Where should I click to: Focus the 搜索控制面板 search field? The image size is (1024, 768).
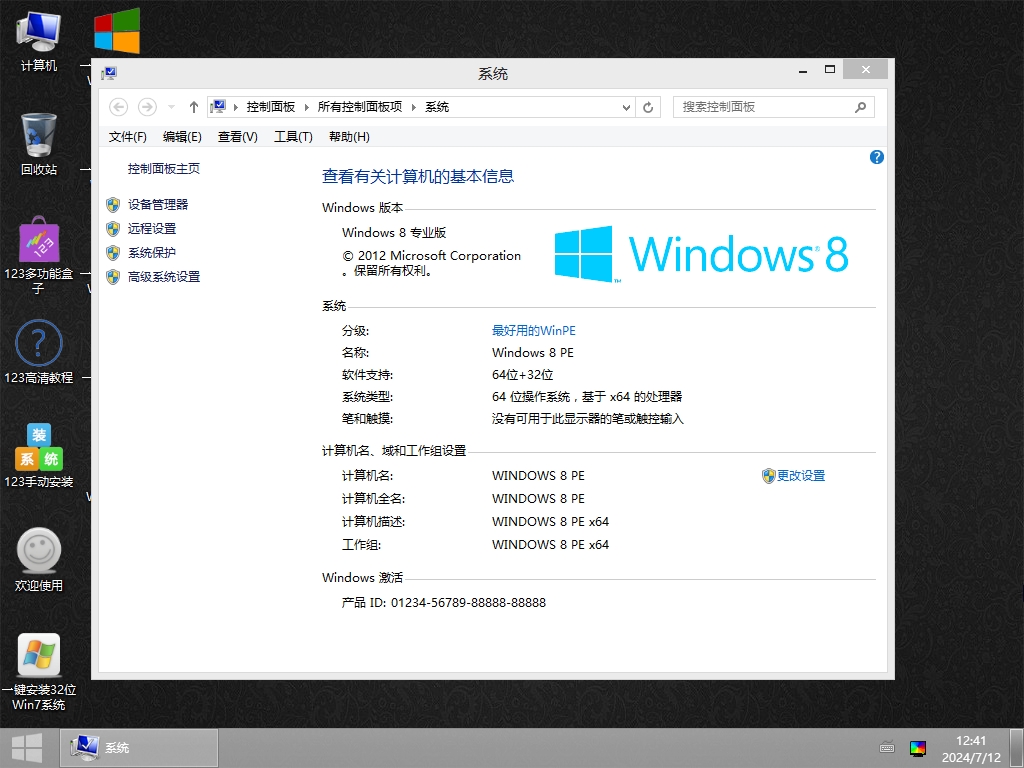pos(773,107)
